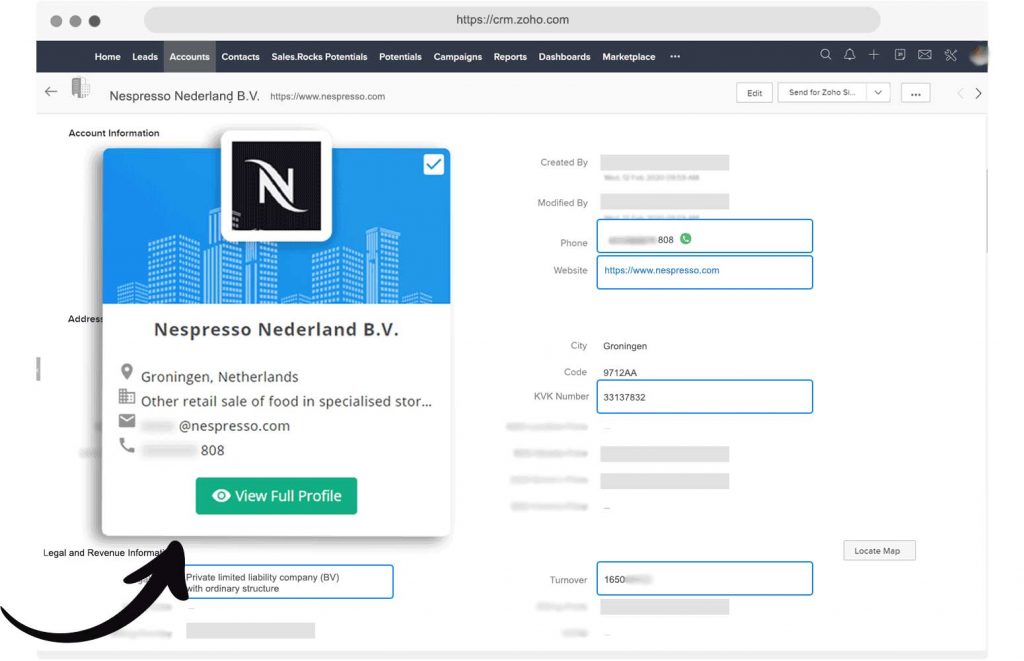Click the Locate Map button

878,551
